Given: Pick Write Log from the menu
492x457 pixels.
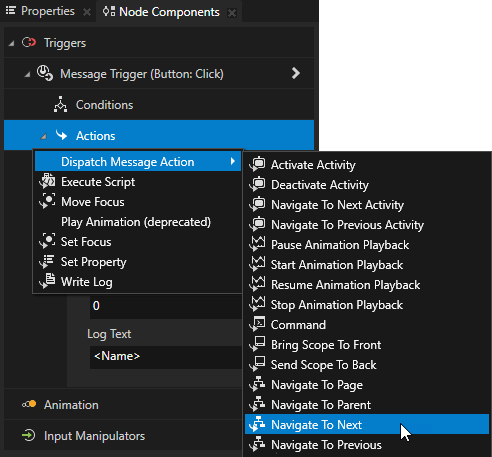Looking at the screenshot, I should point(138,282).
